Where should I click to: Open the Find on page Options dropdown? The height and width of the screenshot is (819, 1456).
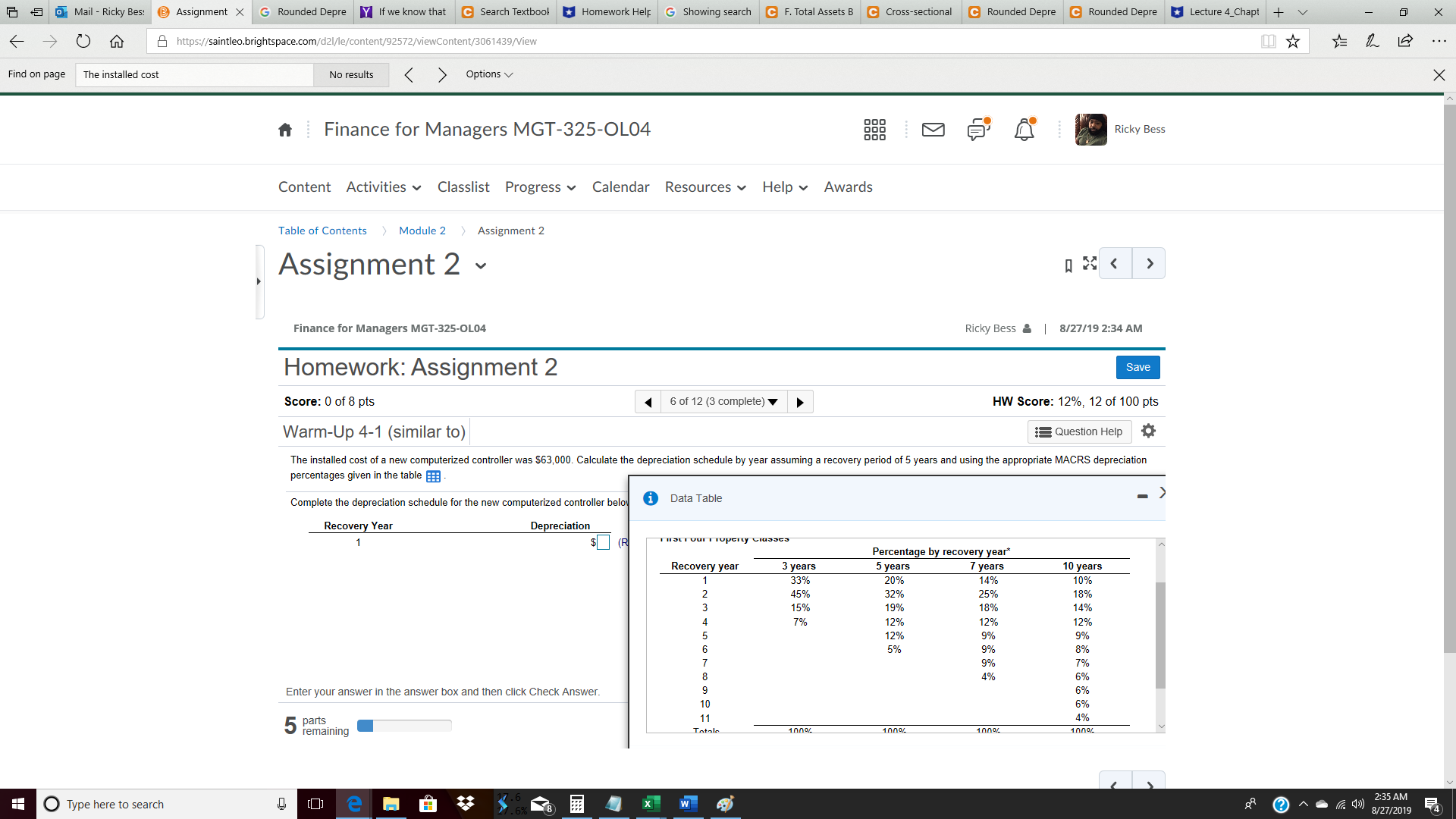(x=489, y=74)
